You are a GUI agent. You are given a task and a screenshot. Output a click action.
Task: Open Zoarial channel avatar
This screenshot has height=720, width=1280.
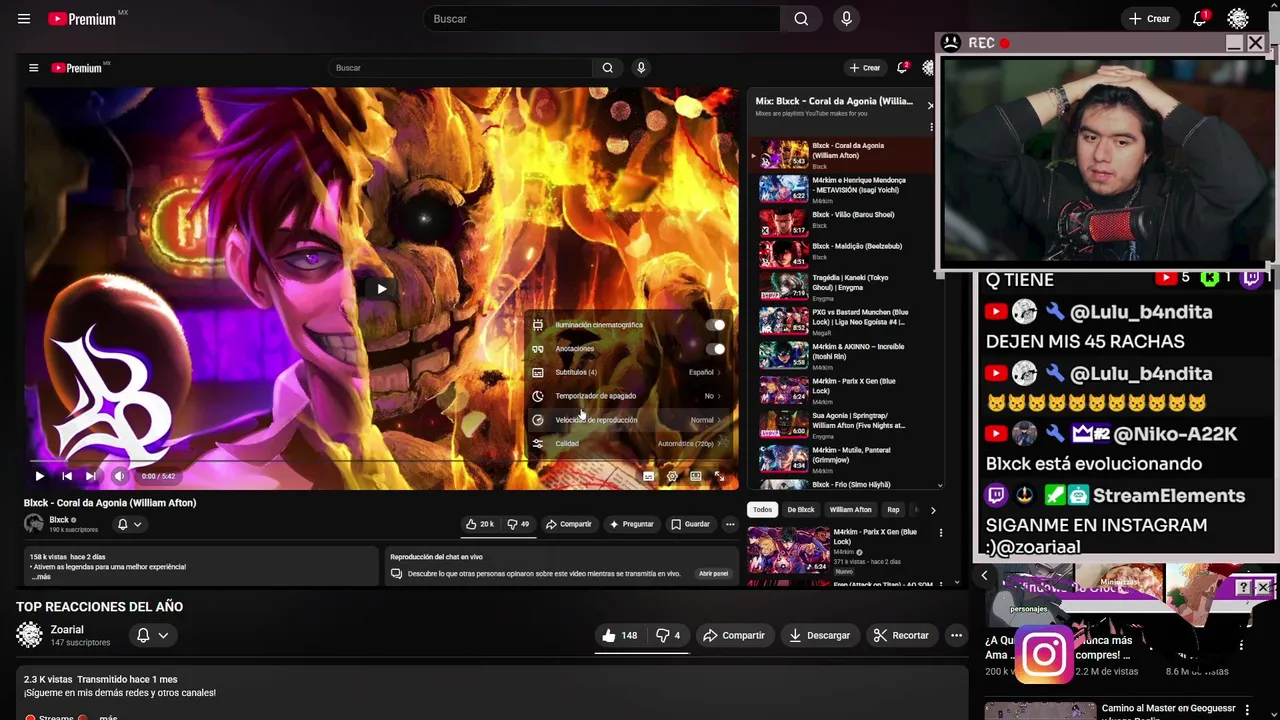[x=30, y=635]
